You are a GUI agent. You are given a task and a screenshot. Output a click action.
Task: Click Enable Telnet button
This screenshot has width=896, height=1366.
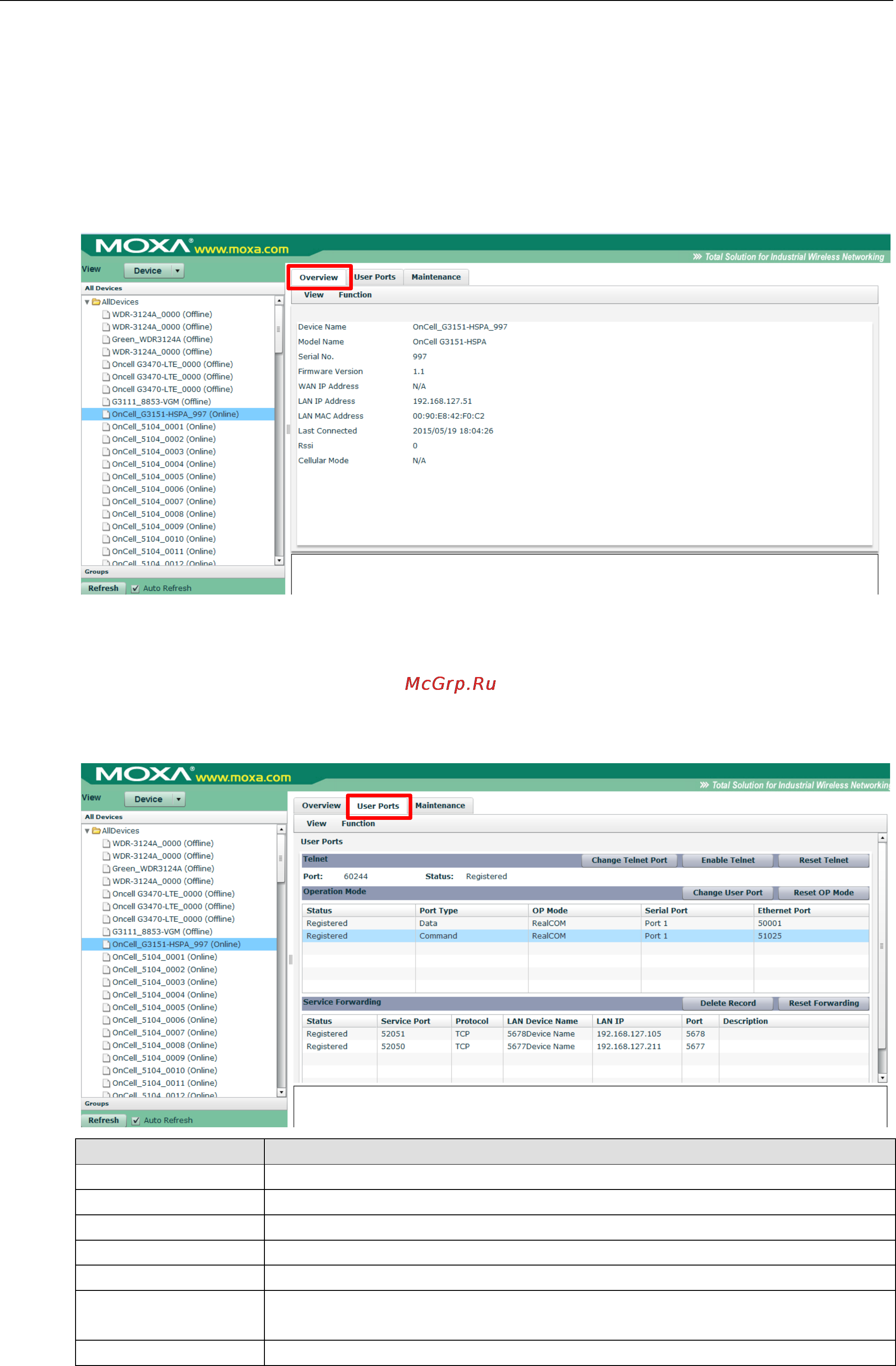pos(728,860)
